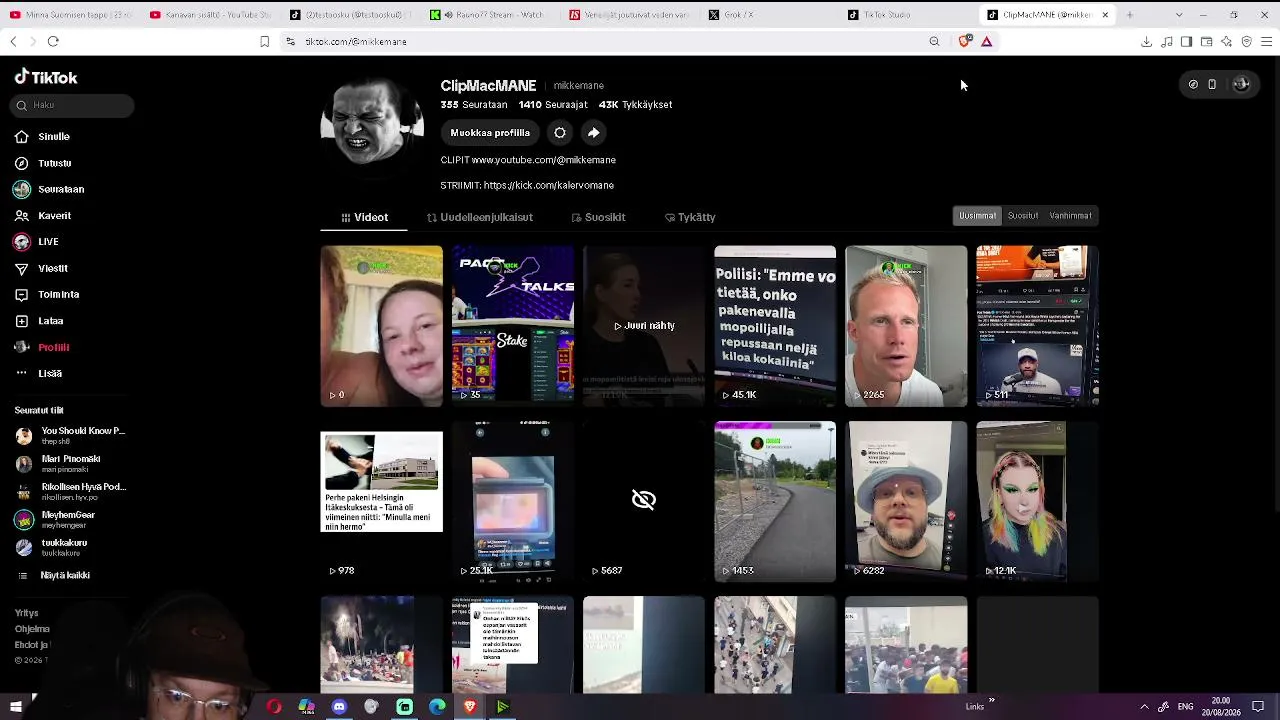Open the browser hamburger menu
Image resolution: width=1280 pixels, height=720 pixels.
pyautogui.click(x=1266, y=41)
